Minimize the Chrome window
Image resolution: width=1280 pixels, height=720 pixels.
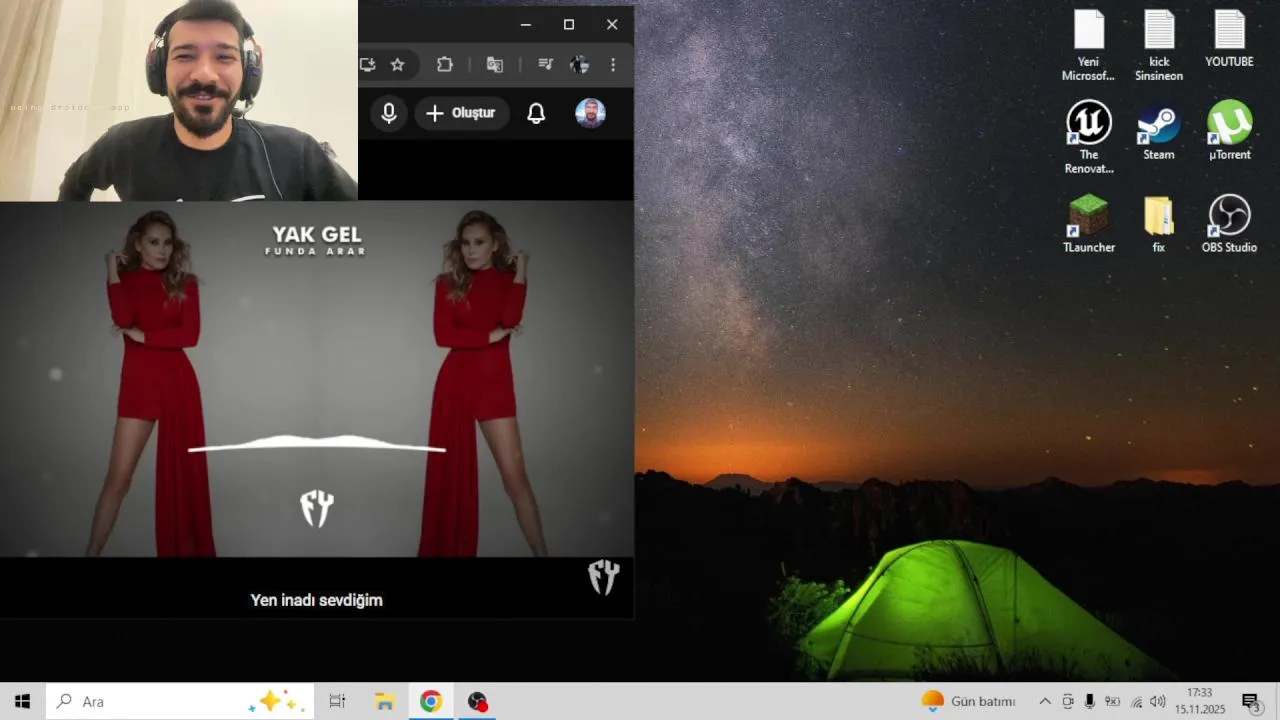tap(526, 25)
